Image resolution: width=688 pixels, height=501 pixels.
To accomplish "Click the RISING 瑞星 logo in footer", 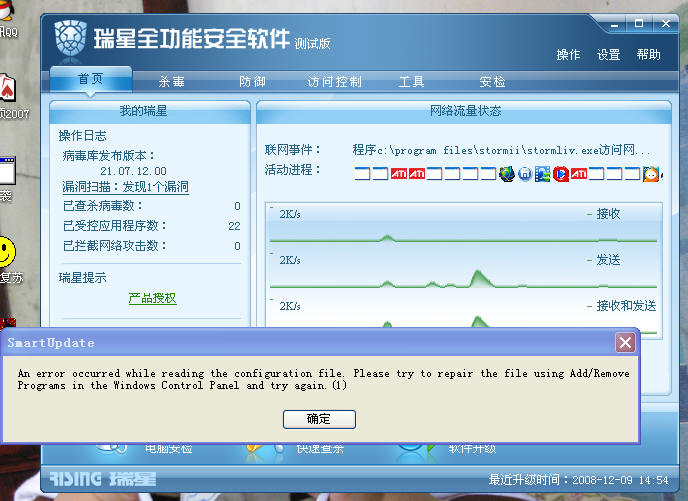I will coord(102,479).
